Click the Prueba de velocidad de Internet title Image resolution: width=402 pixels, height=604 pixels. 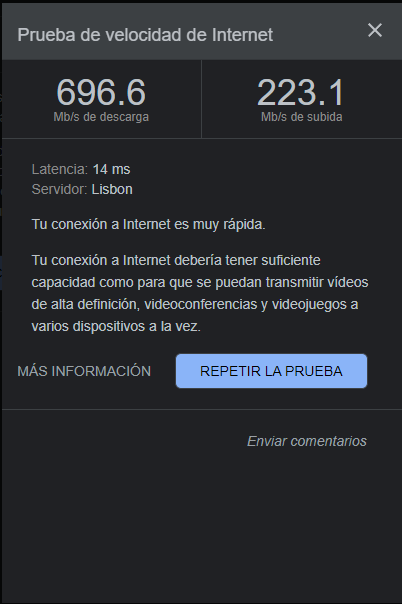(145, 35)
